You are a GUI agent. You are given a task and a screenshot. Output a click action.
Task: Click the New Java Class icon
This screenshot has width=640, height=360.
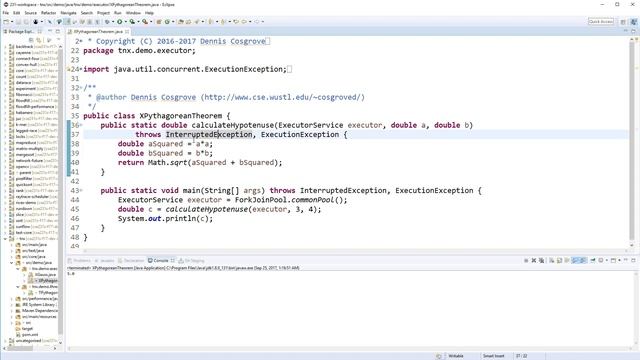[x=167, y=22]
